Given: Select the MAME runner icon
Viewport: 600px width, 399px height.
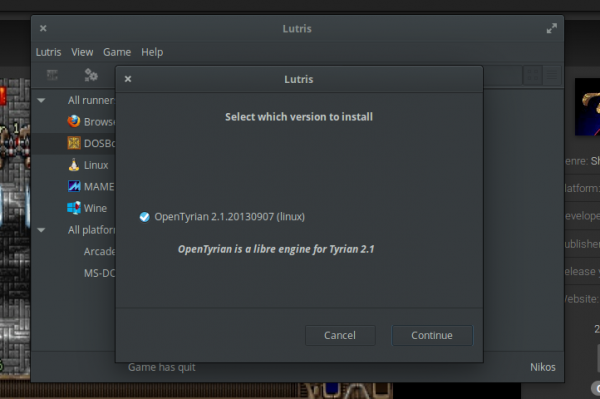Looking at the screenshot, I should tap(74, 186).
